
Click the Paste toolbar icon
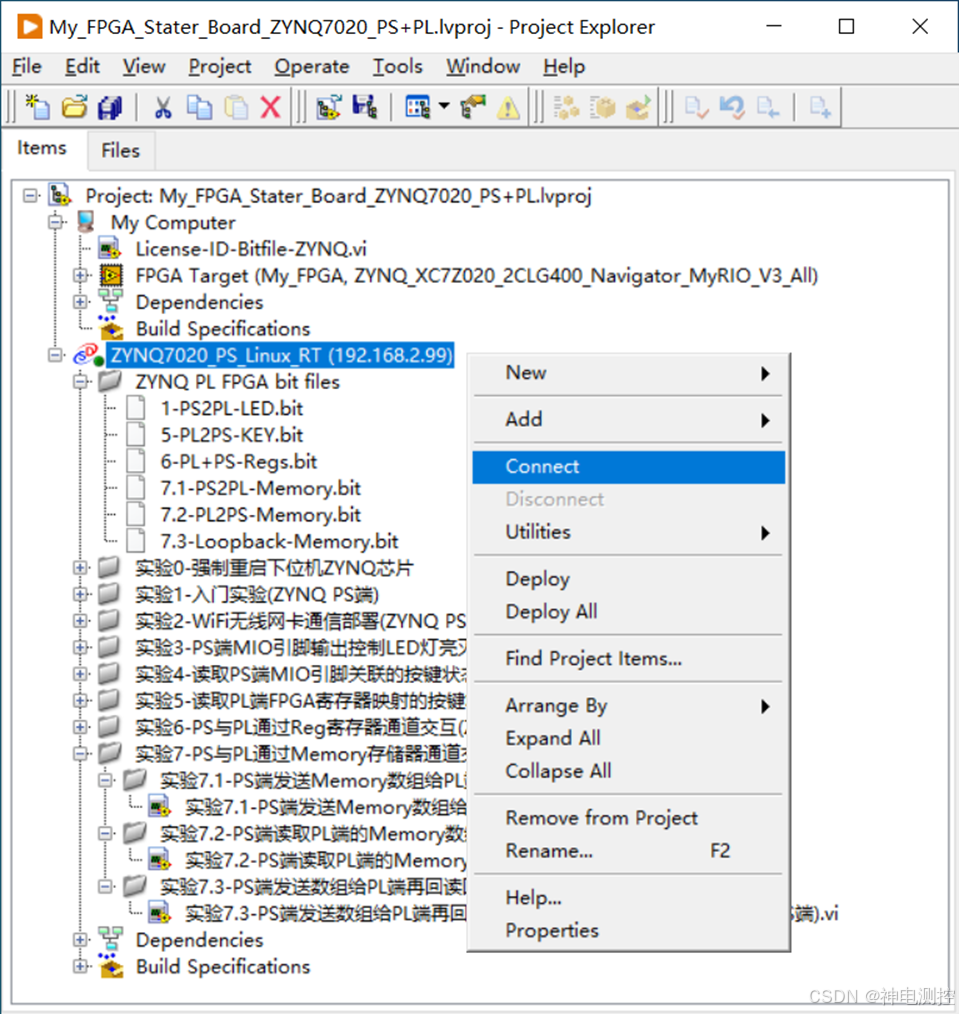pos(236,107)
